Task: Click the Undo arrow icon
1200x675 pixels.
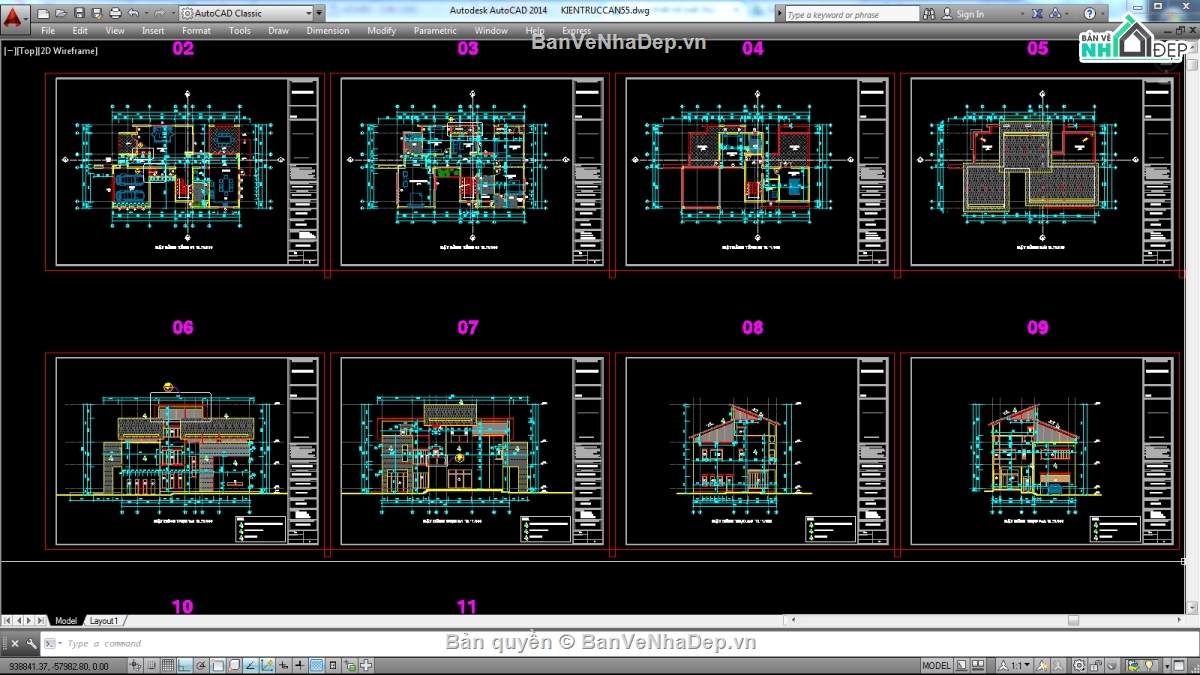Action: [x=133, y=14]
